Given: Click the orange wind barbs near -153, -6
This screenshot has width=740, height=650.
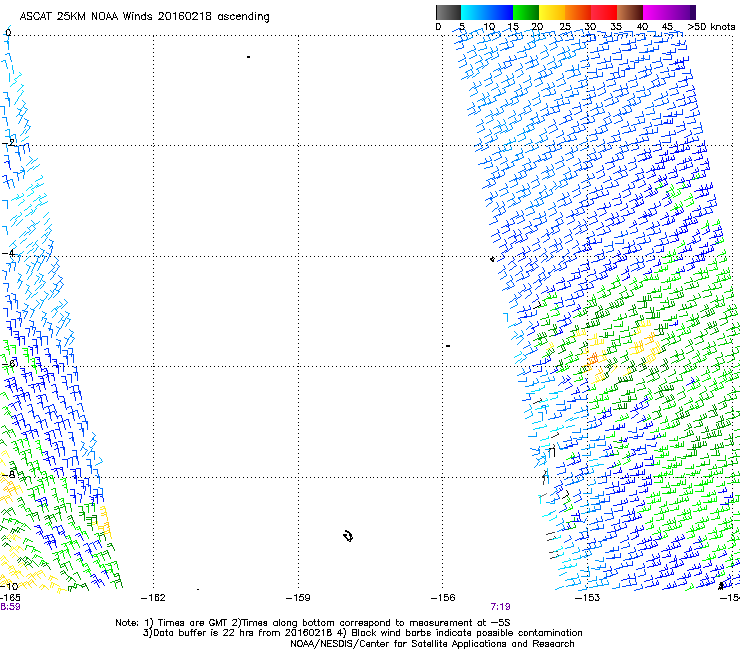Looking at the screenshot, I should coord(592,360).
